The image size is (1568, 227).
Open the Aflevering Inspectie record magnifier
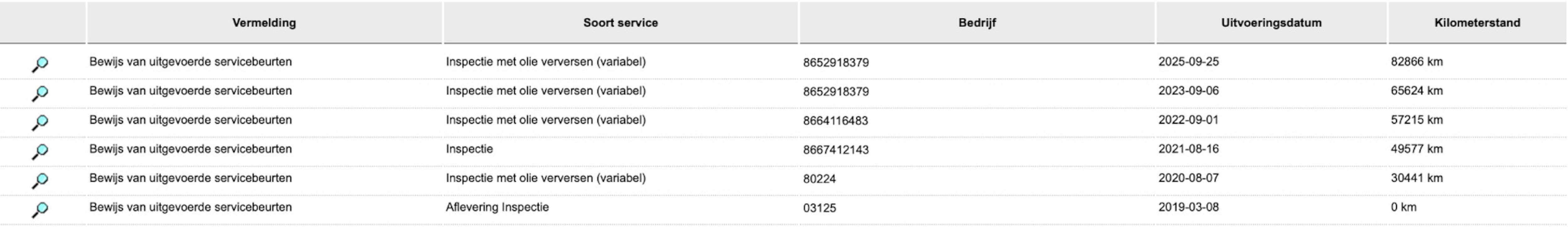(x=40, y=209)
